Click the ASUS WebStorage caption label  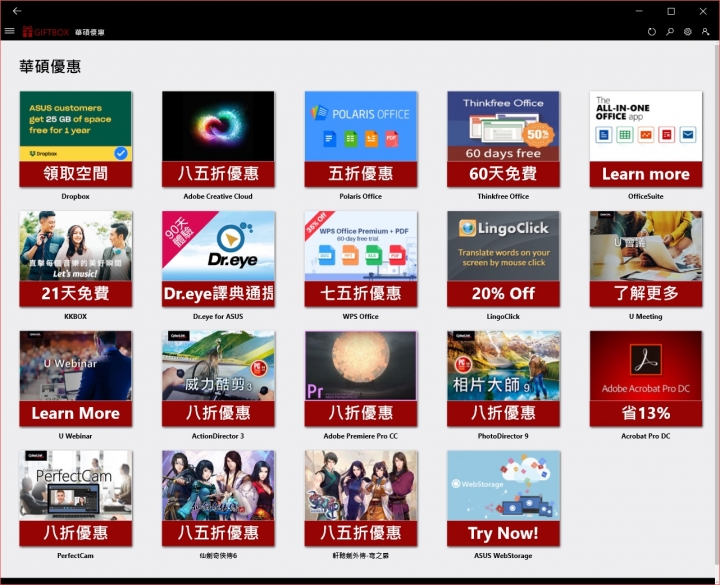(x=503, y=556)
